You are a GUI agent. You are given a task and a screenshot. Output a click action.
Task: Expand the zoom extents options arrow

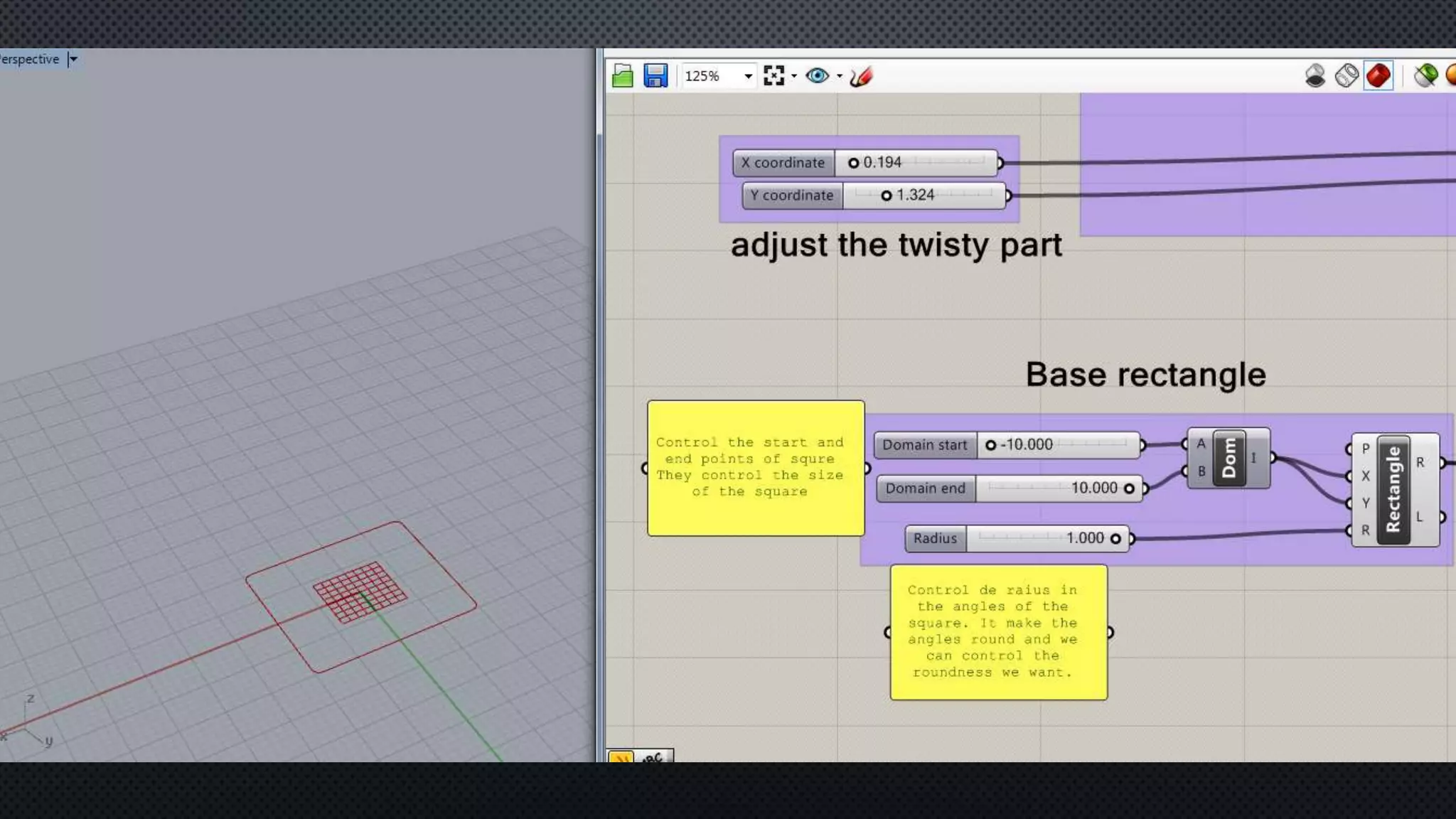pyautogui.click(x=794, y=76)
